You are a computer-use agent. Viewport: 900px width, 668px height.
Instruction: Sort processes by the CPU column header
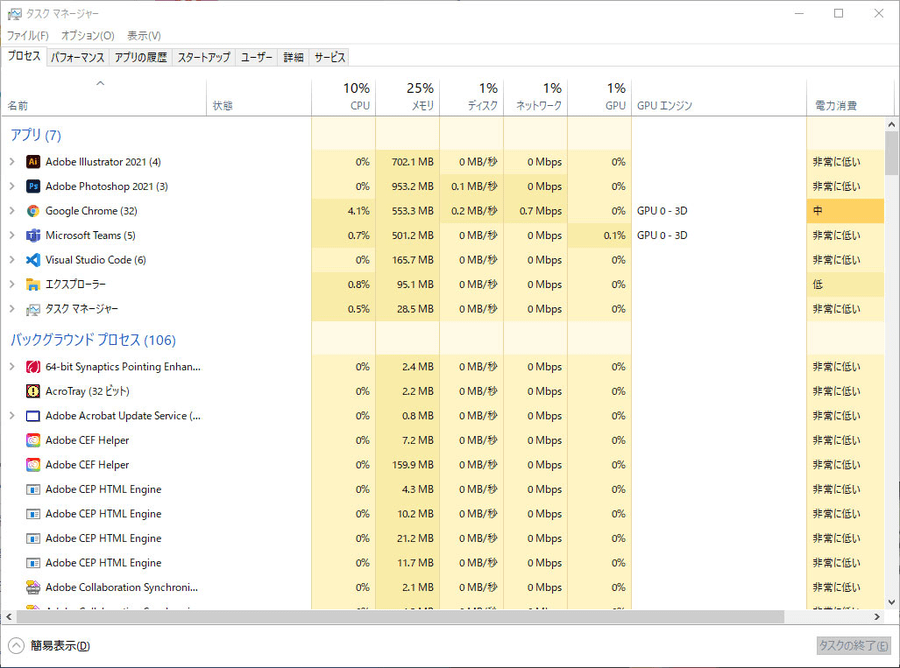344,97
